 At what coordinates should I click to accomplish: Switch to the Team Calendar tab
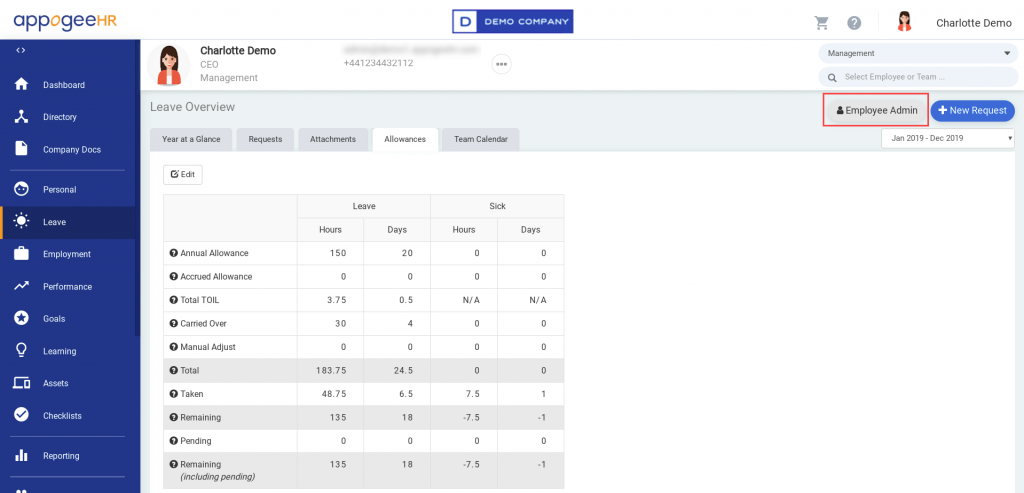481,139
